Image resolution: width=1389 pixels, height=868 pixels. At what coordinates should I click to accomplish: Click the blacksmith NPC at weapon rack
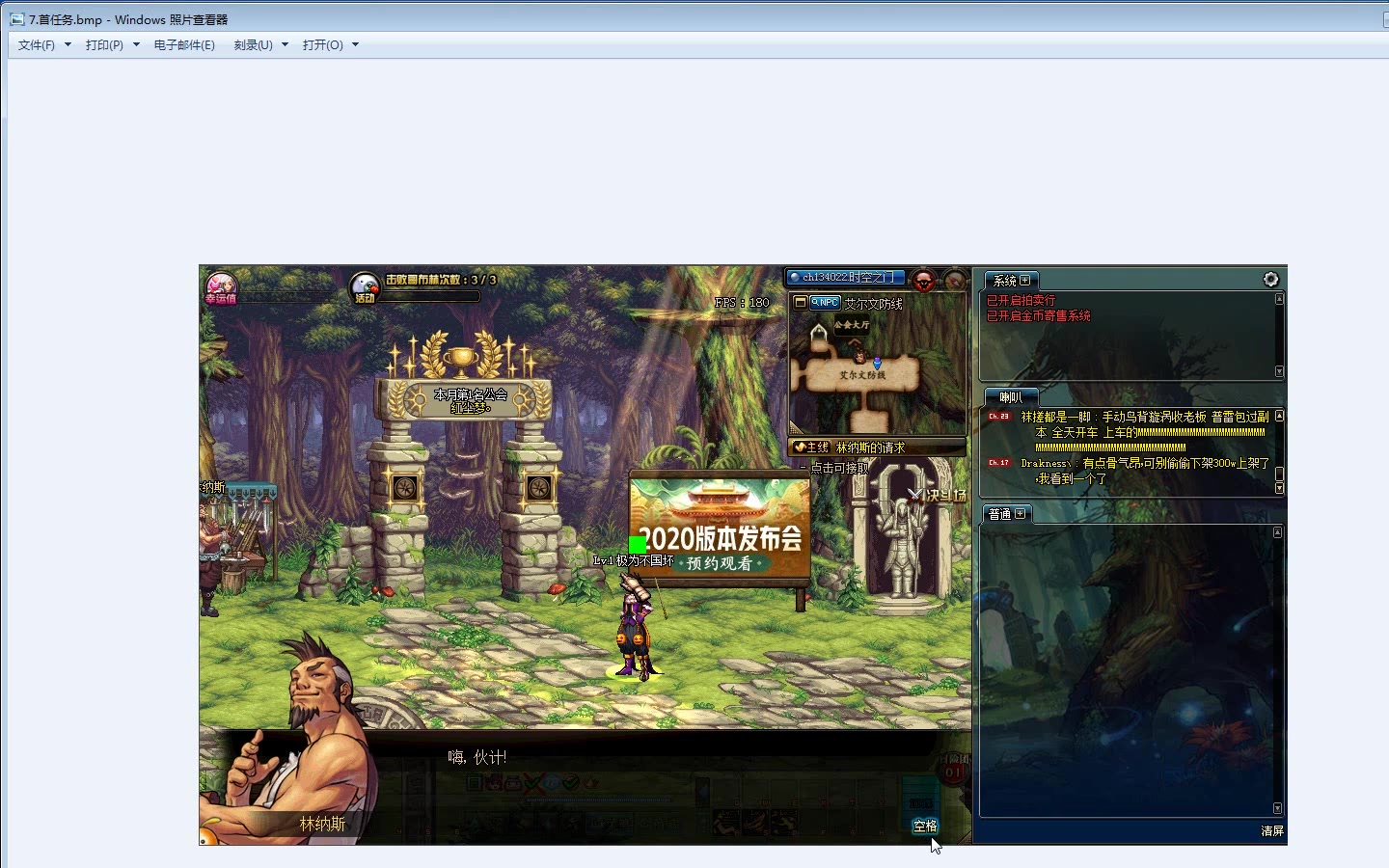coord(210,555)
